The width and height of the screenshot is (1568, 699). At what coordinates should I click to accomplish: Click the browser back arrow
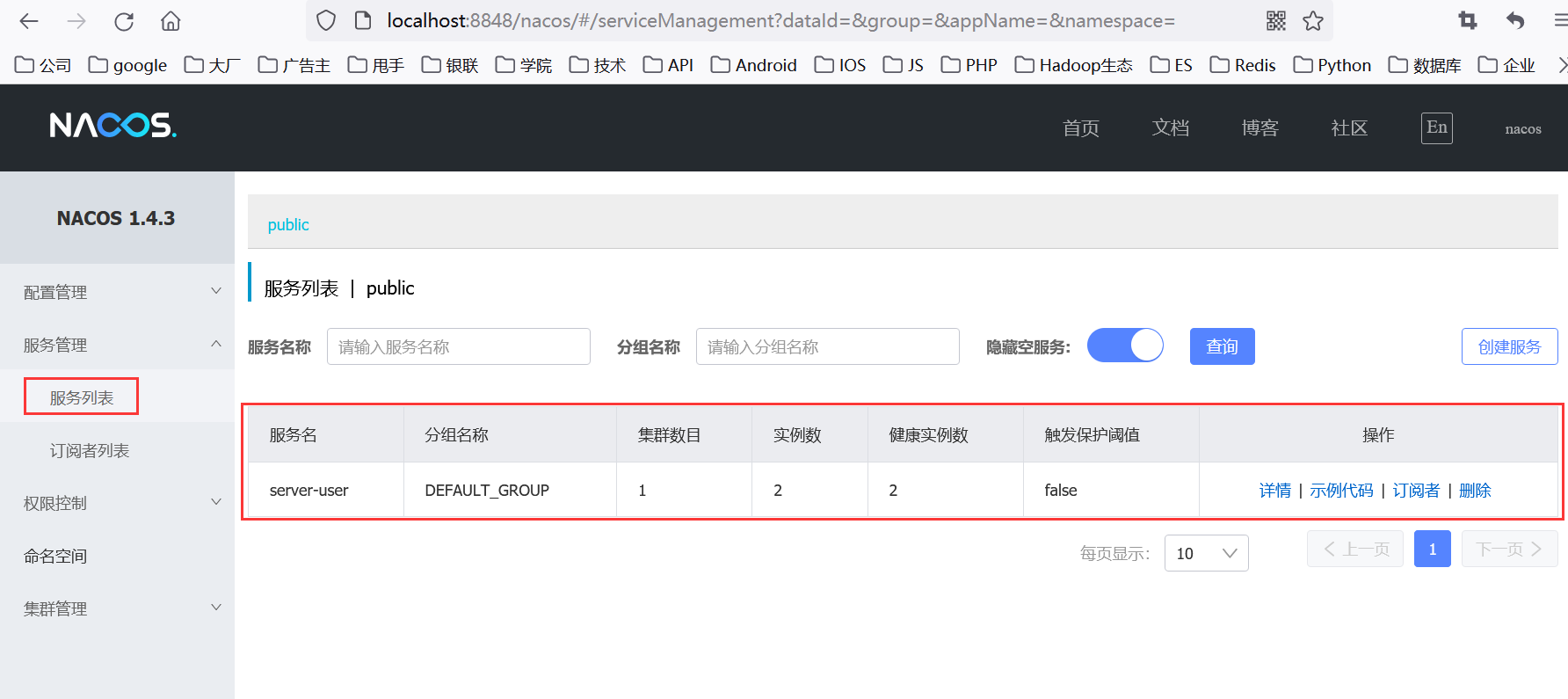click(x=29, y=21)
